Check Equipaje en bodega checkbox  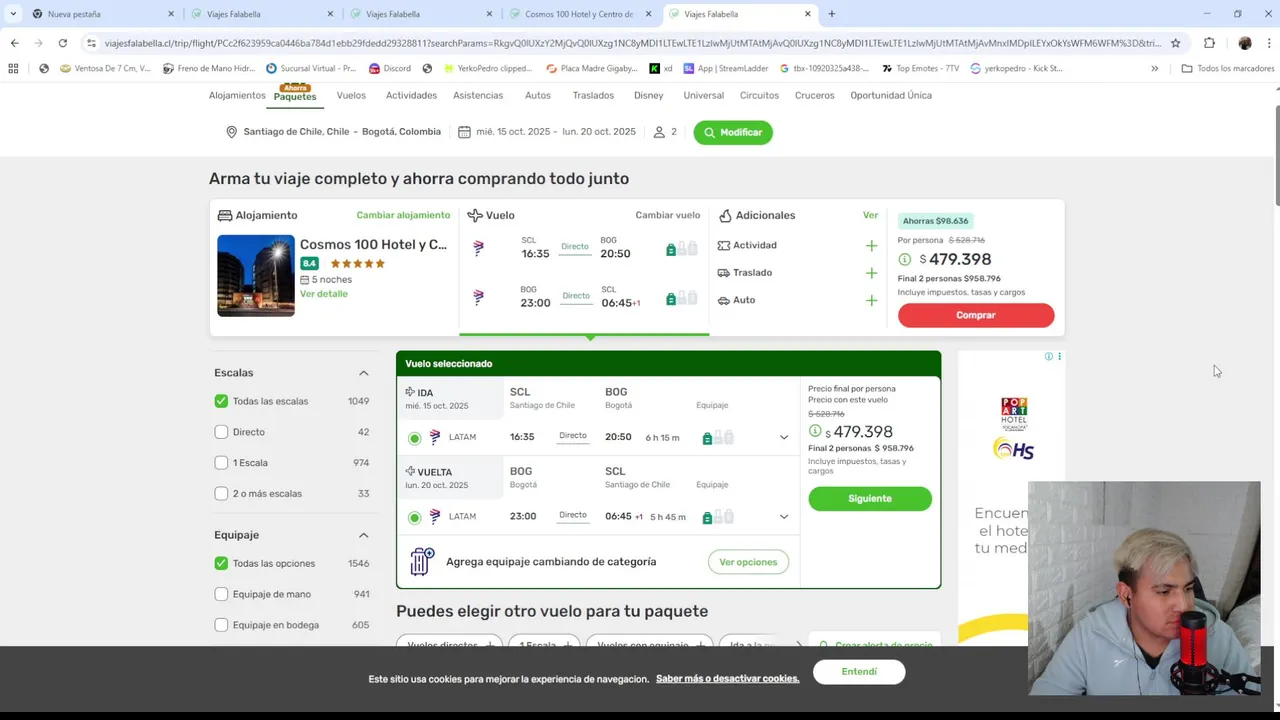(221, 625)
